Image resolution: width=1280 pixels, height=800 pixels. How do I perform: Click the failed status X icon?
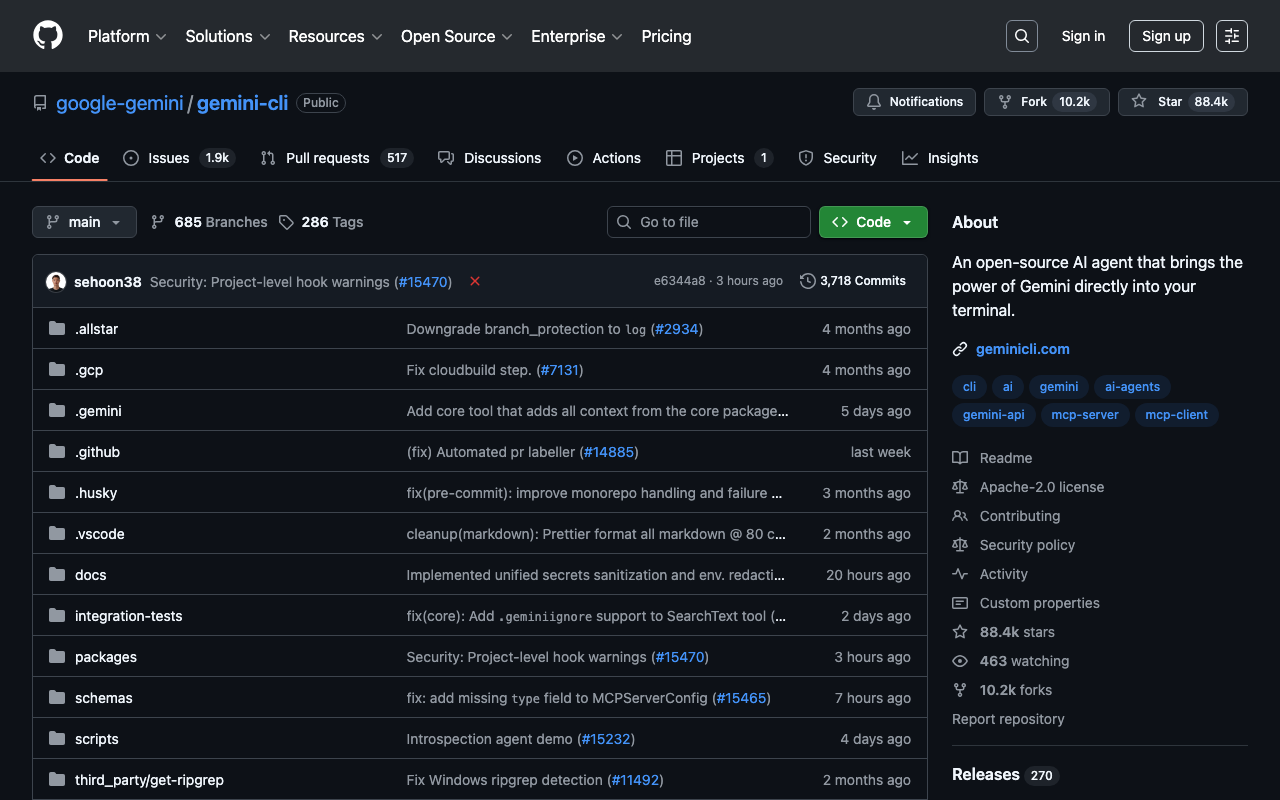pos(475,282)
